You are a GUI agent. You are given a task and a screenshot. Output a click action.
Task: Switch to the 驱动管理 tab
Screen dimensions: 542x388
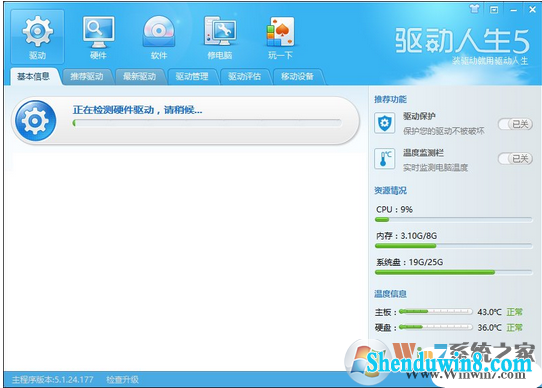click(192, 76)
